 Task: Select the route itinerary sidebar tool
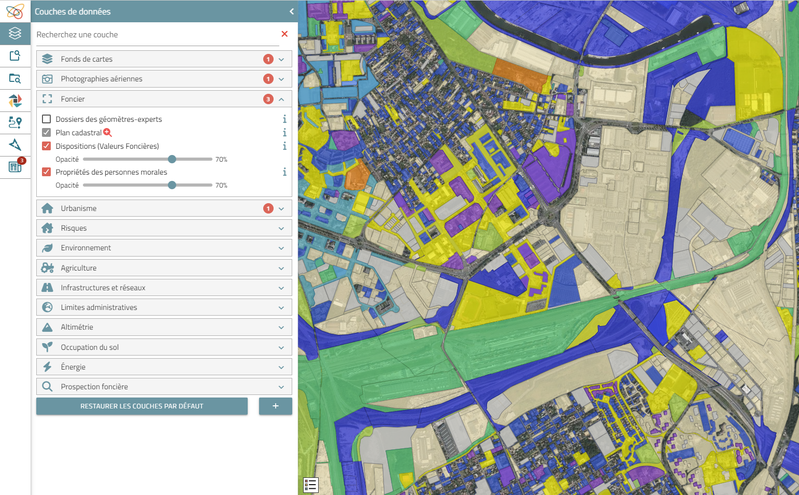tap(15, 122)
